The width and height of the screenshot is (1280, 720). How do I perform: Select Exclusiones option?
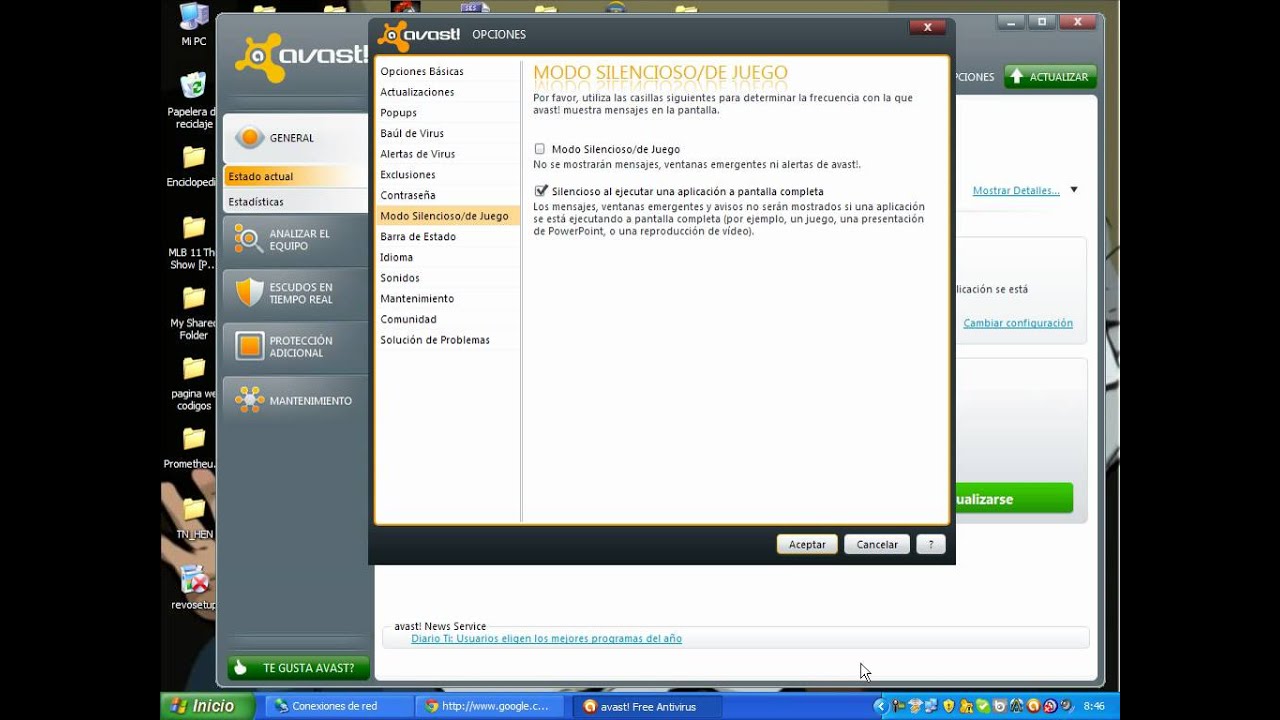click(x=448, y=175)
